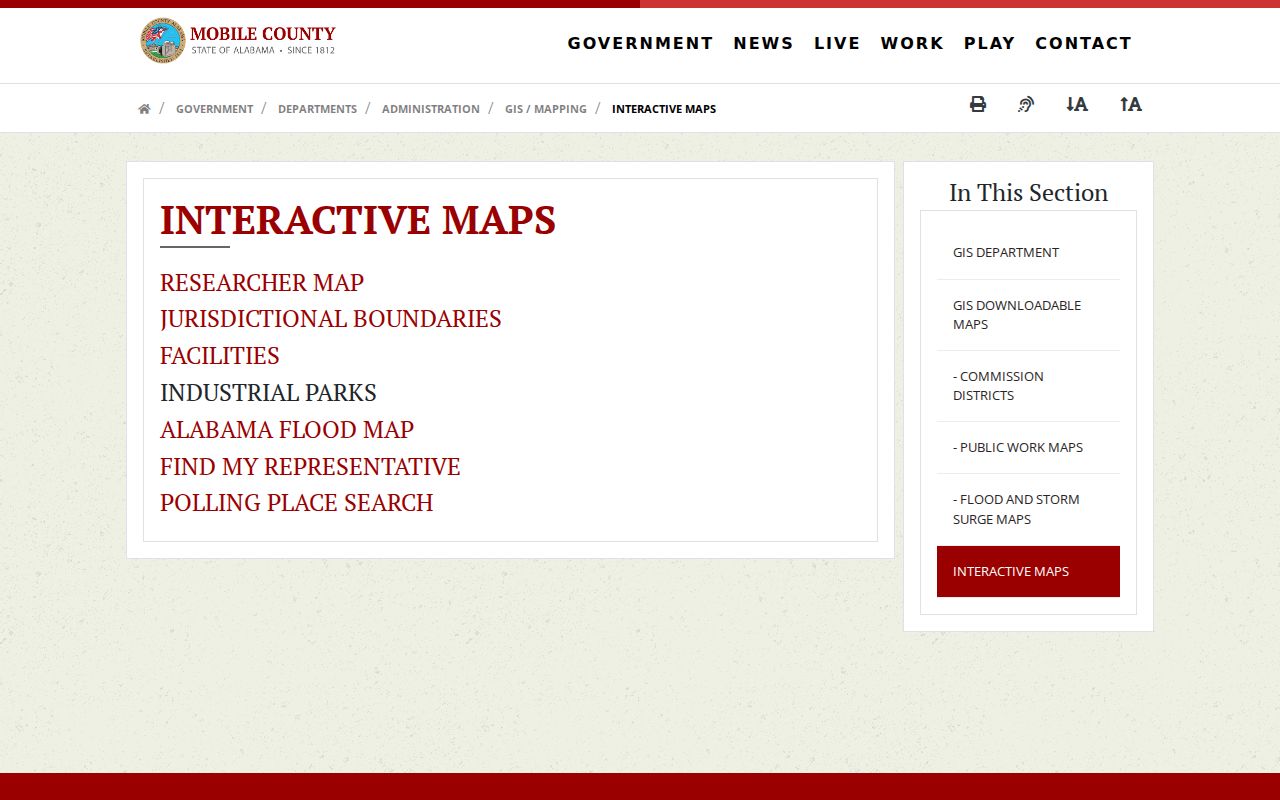Viewport: 1280px width, 800px height.
Task: Go to Flood and Storm Surge Maps
Action: [1028, 509]
